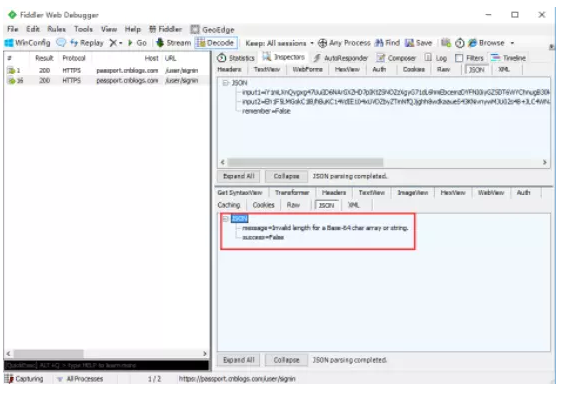The image size is (567, 395).
Task: Sort sessions by Result column header
Action: [44, 58]
